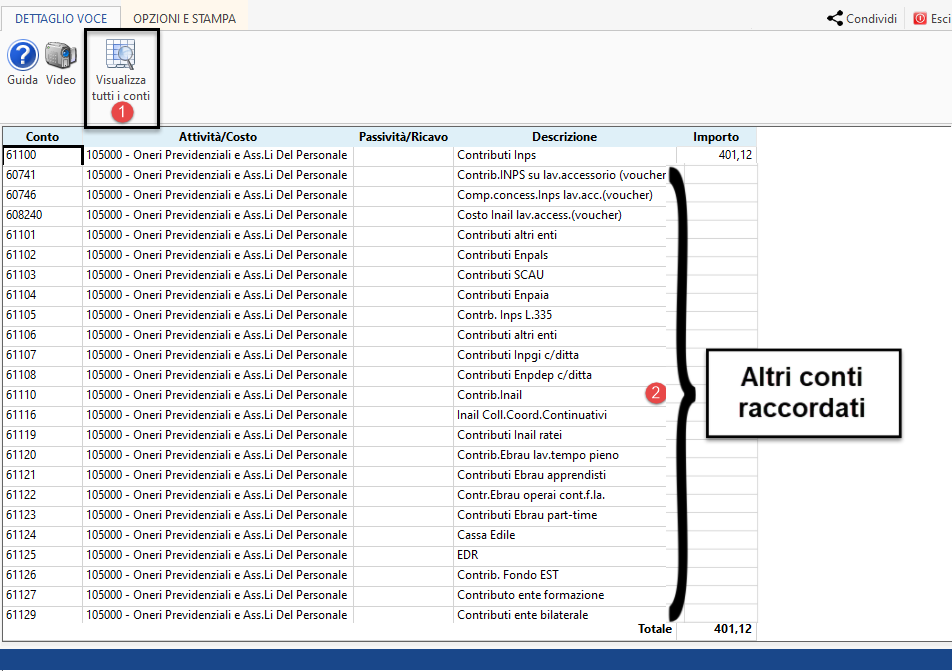The height and width of the screenshot is (671, 952).
Task: Click Costo Inail lav.access.(voucher) description
Action: 560,215
